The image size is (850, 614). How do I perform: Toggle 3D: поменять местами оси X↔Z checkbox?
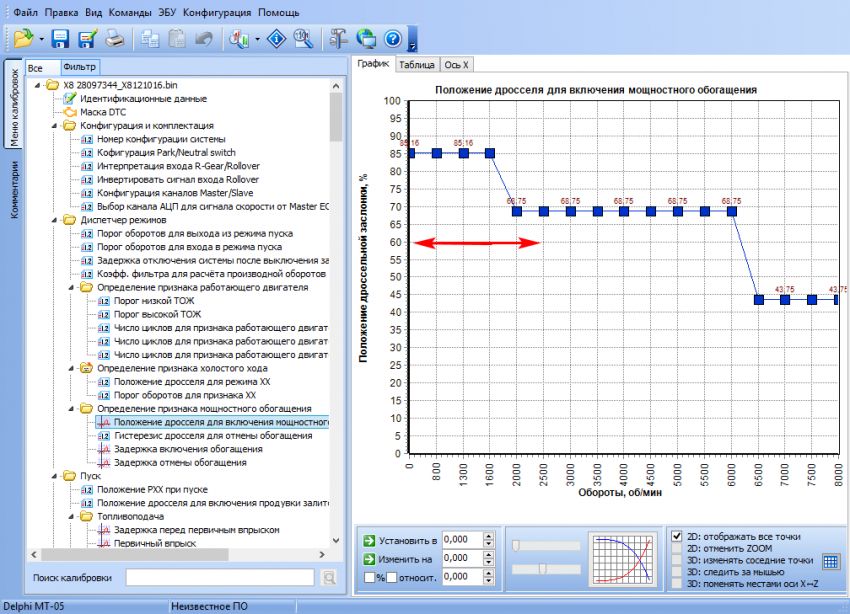click(677, 584)
